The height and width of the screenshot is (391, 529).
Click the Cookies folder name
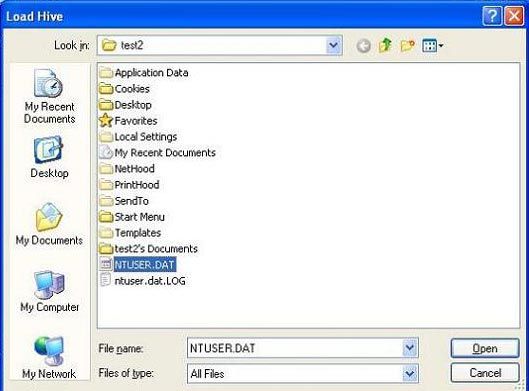point(132,89)
